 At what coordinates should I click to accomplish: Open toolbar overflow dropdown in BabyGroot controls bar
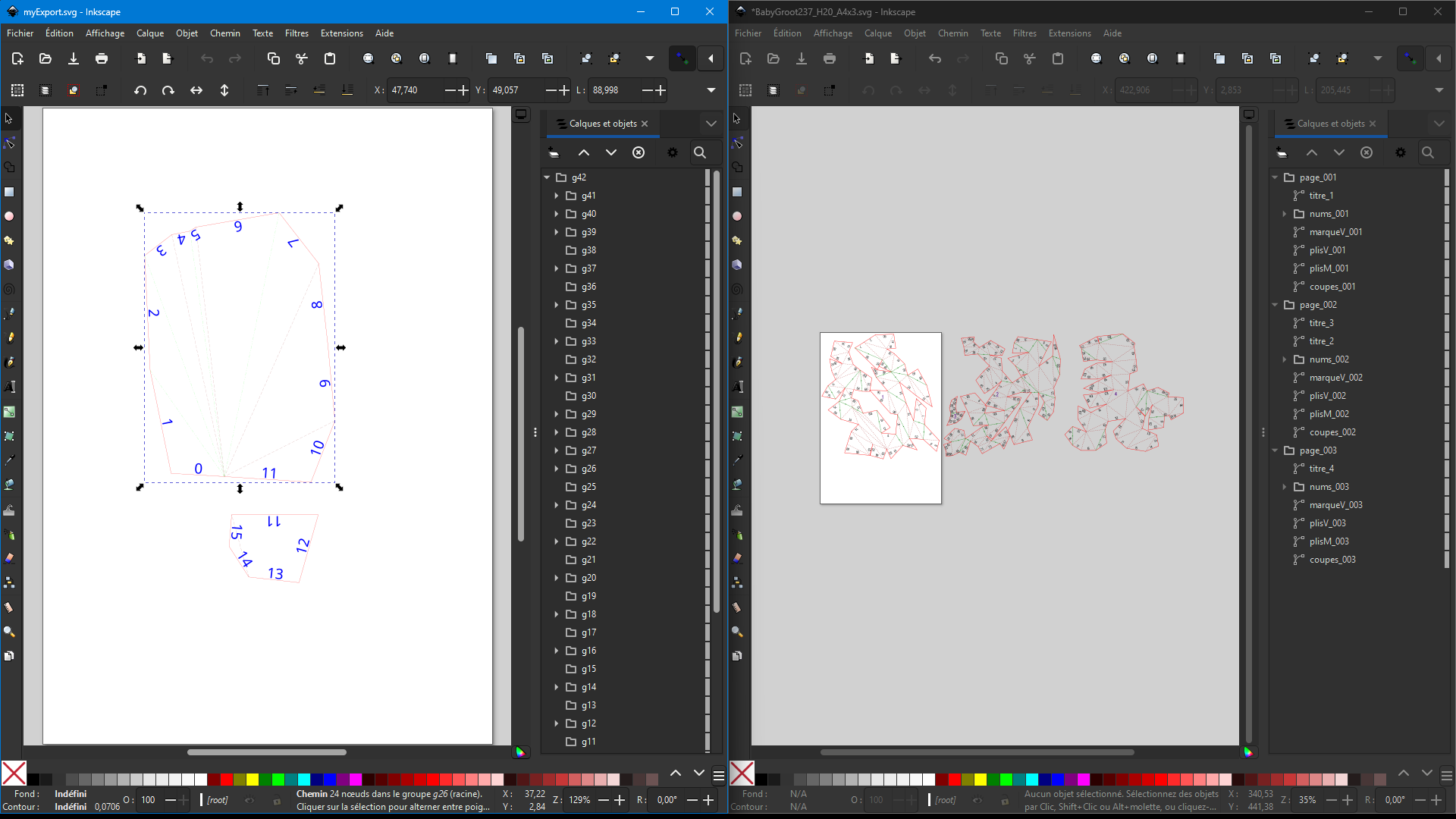[x=1439, y=90]
